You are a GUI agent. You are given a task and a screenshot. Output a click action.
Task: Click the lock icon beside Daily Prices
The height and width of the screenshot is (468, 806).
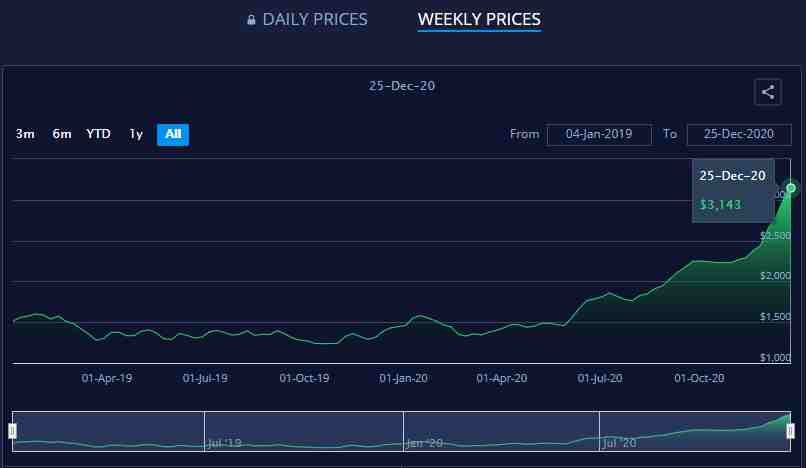coord(251,20)
